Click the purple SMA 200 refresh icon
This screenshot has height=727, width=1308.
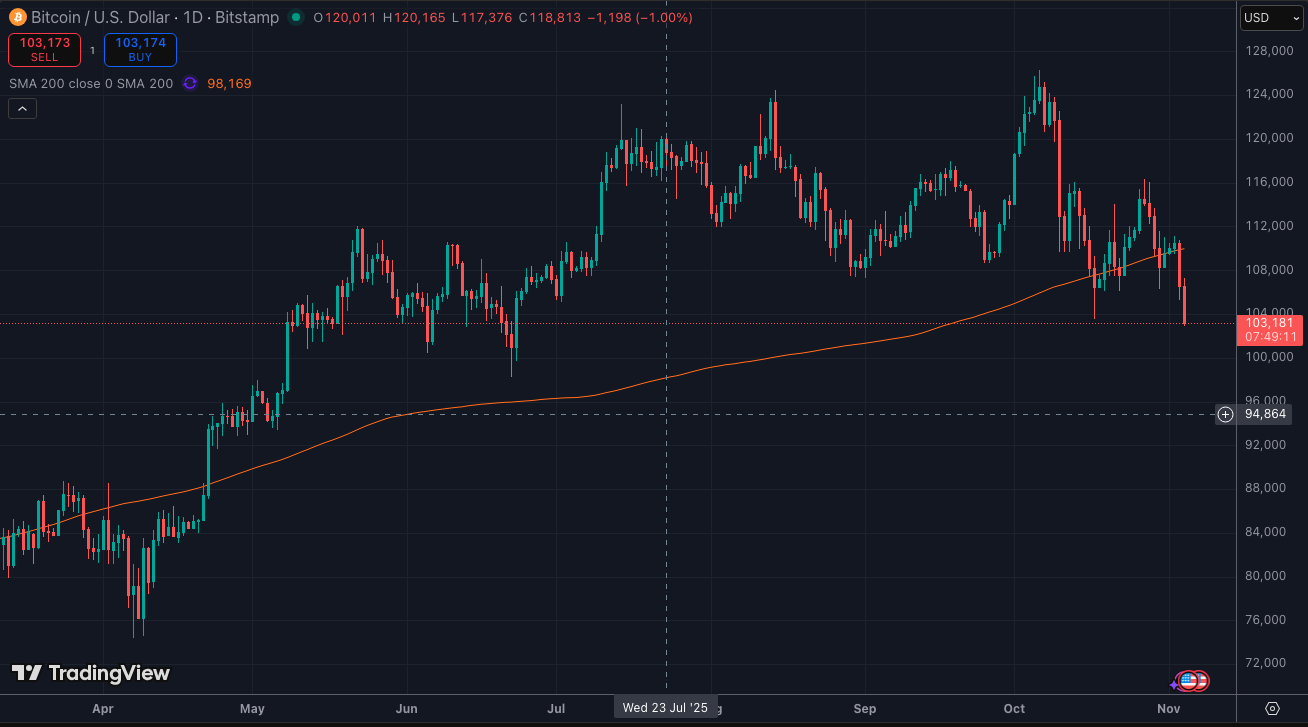(x=190, y=83)
